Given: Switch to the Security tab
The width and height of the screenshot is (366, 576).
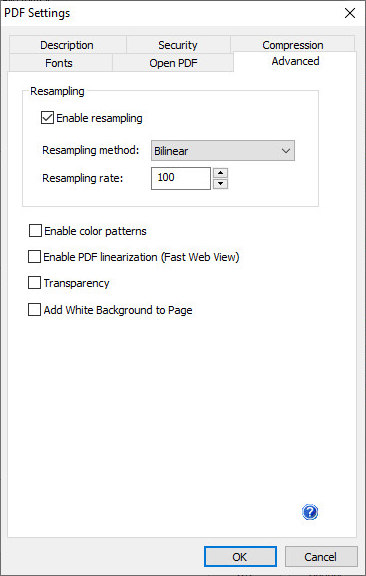Looking at the screenshot, I should [x=178, y=45].
